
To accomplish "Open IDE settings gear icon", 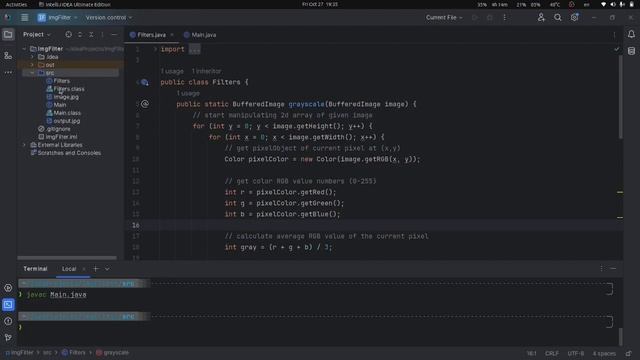I will click(x=574, y=18).
